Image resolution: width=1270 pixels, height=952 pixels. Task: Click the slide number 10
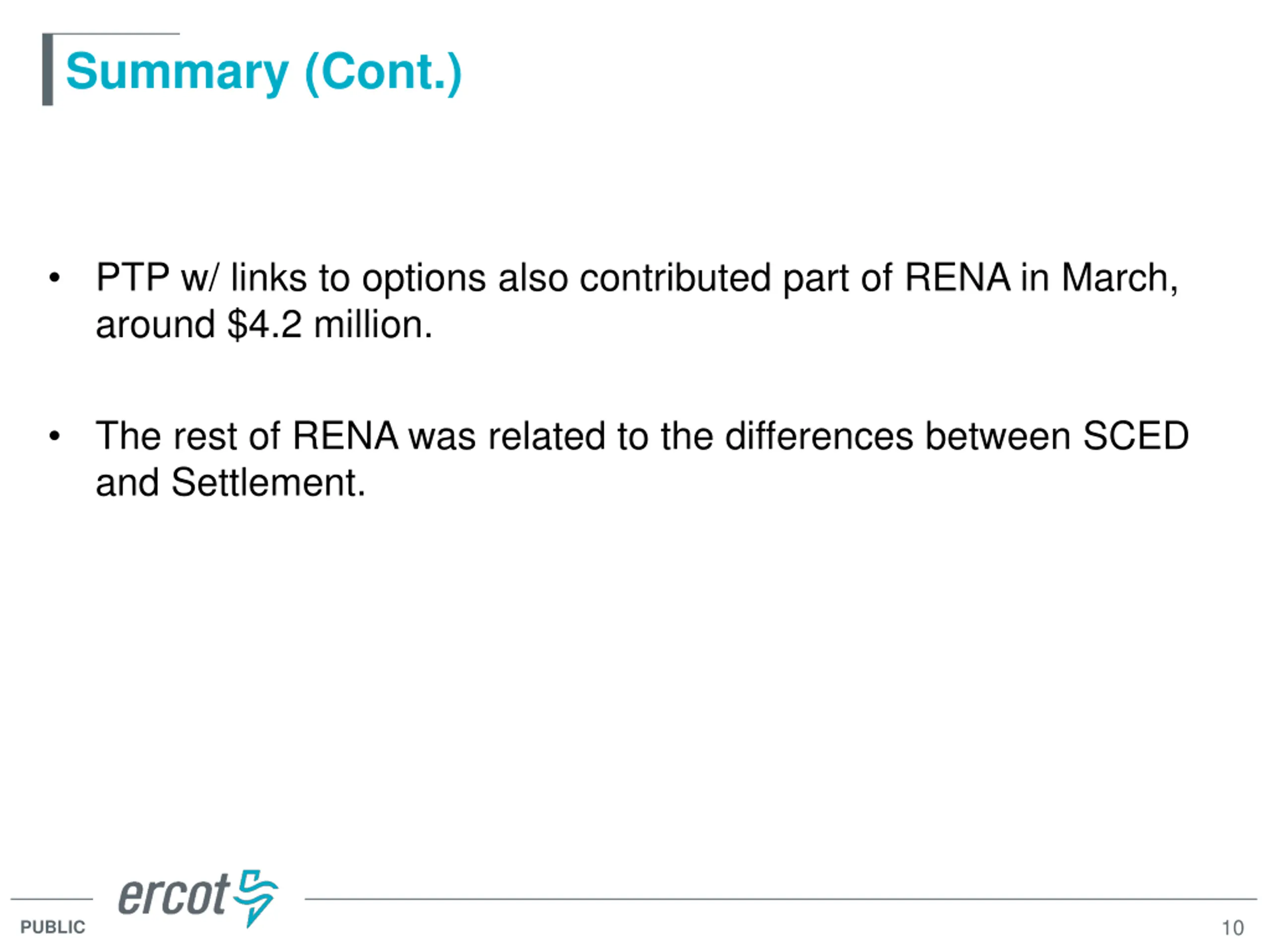(1232, 928)
